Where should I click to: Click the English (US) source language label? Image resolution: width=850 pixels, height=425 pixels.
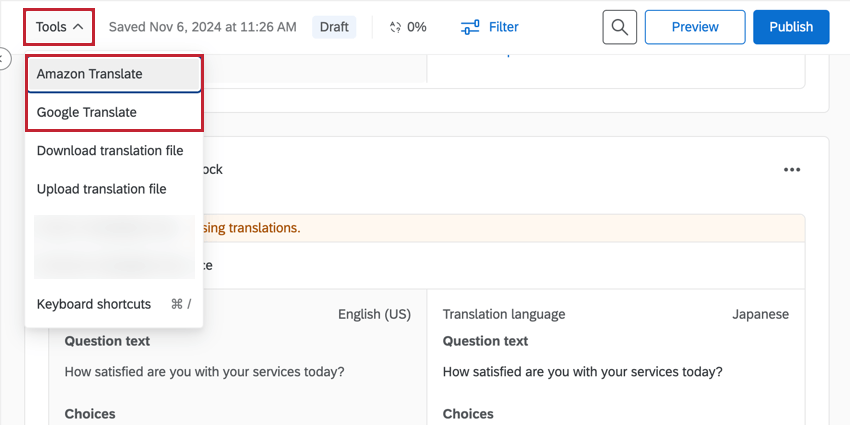click(x=374, y=314)
